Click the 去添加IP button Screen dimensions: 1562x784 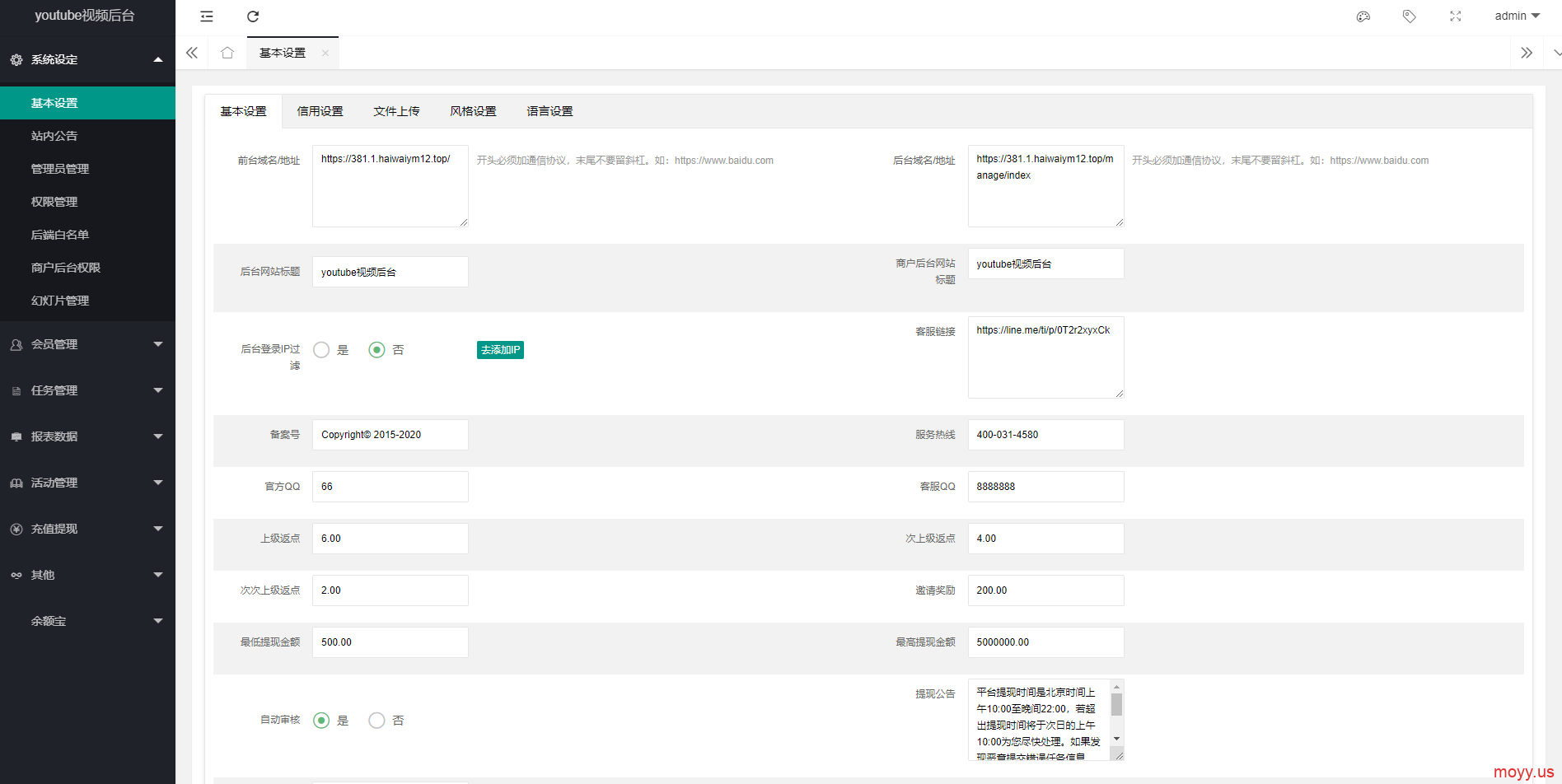coord(500,350)
